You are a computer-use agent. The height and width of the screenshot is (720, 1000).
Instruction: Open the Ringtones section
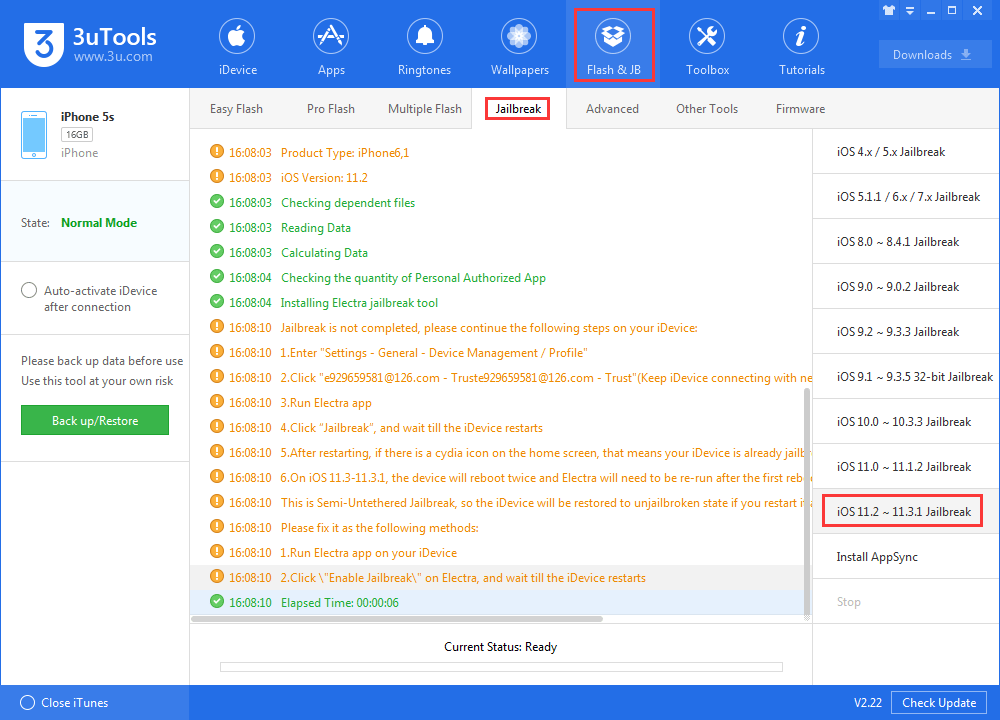[x=424, y=46]
